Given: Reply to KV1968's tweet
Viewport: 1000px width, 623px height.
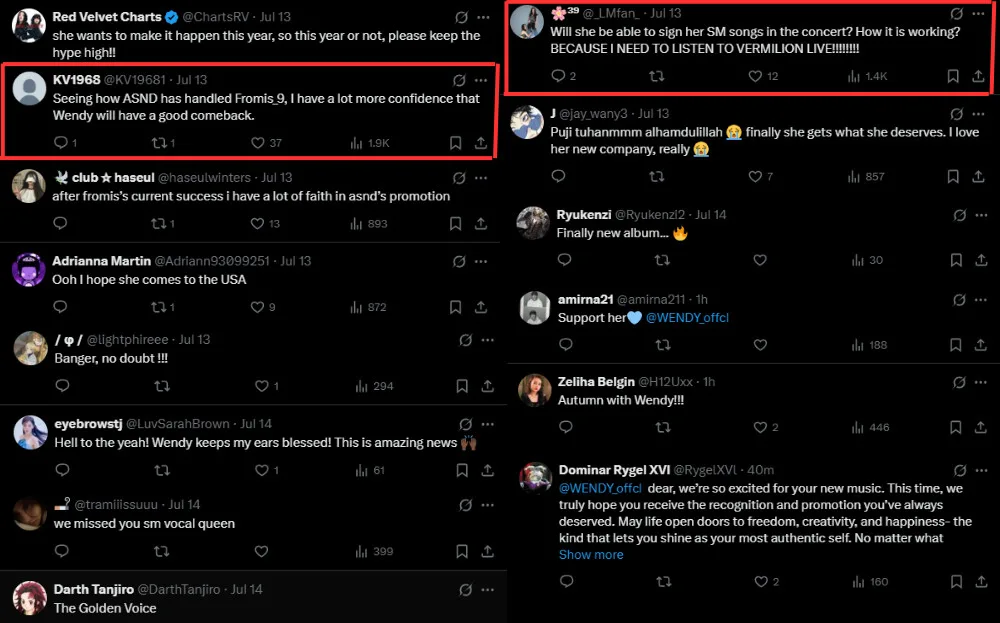Looking at the screenshot, I should (x=60, y=143).
